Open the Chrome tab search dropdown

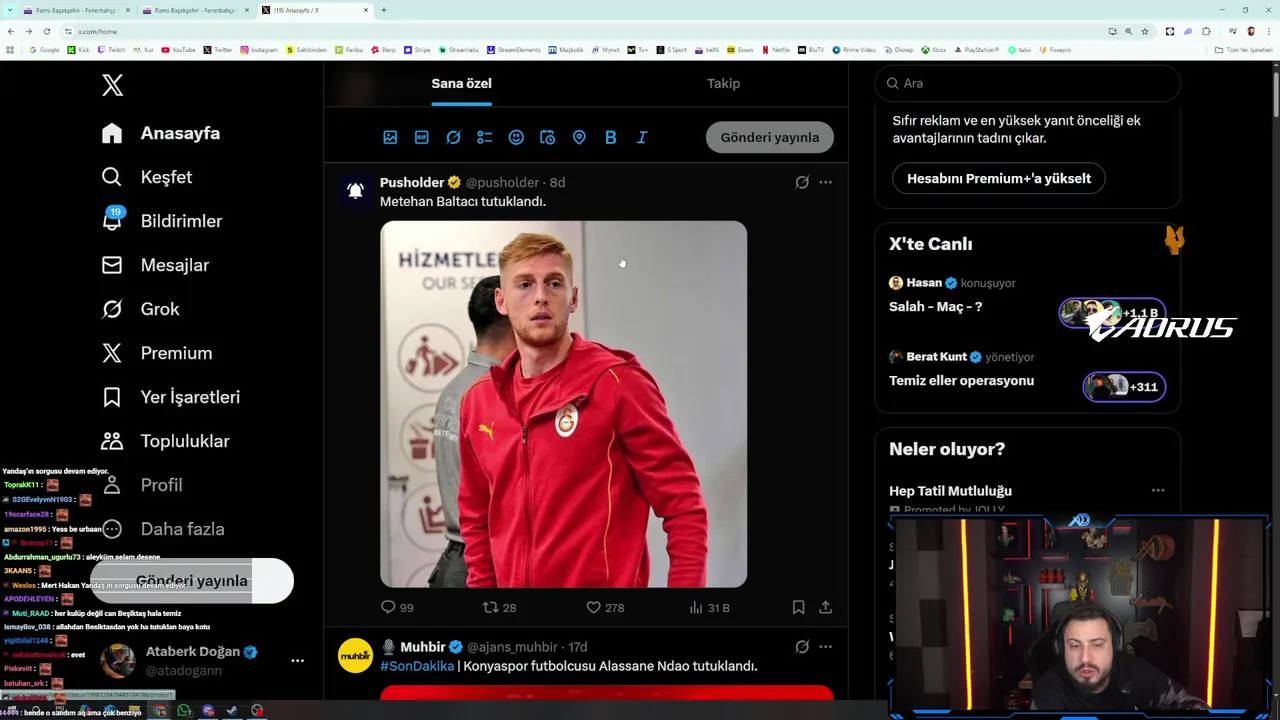pos(8,10)
